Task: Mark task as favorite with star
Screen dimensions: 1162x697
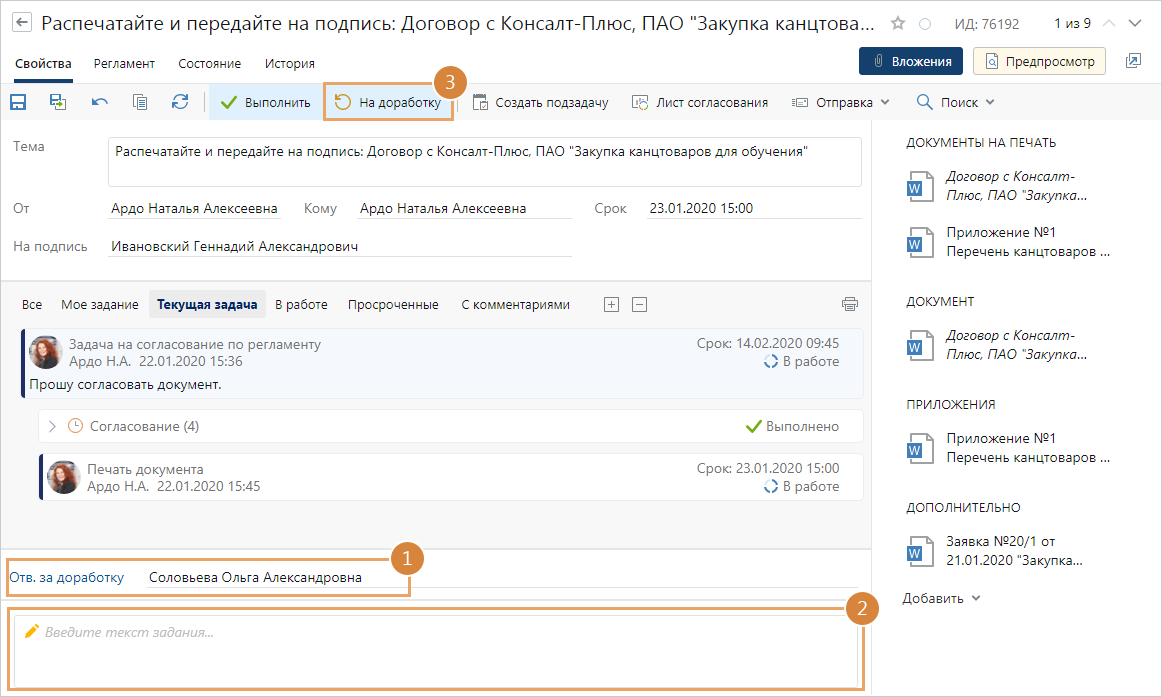Action: click(x=898, y=23)
